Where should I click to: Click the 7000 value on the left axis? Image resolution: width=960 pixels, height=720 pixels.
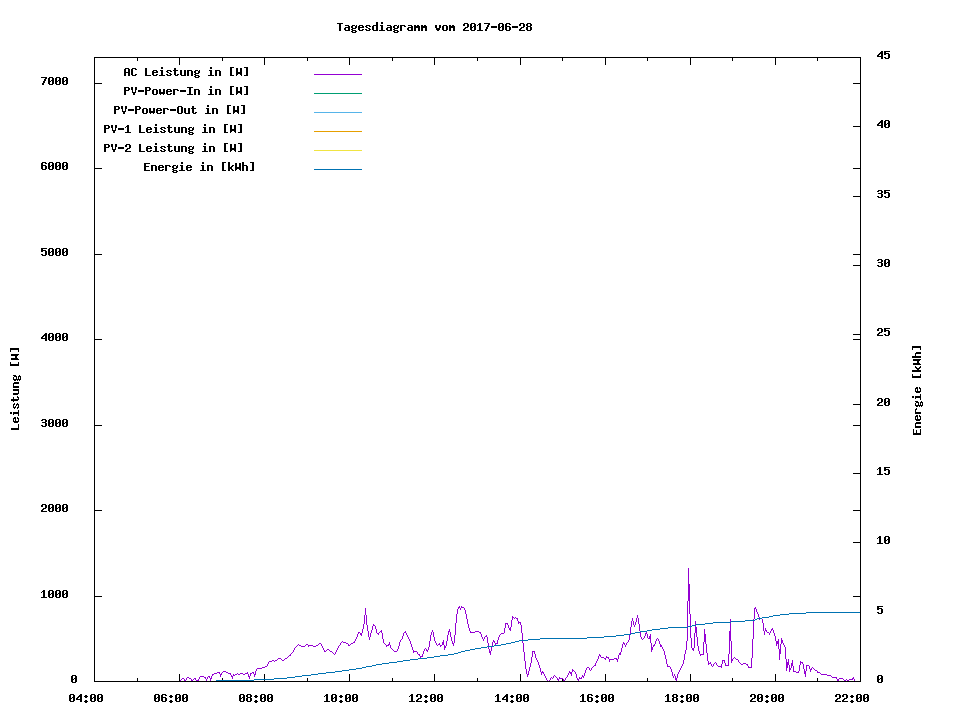tap(53, 81)
